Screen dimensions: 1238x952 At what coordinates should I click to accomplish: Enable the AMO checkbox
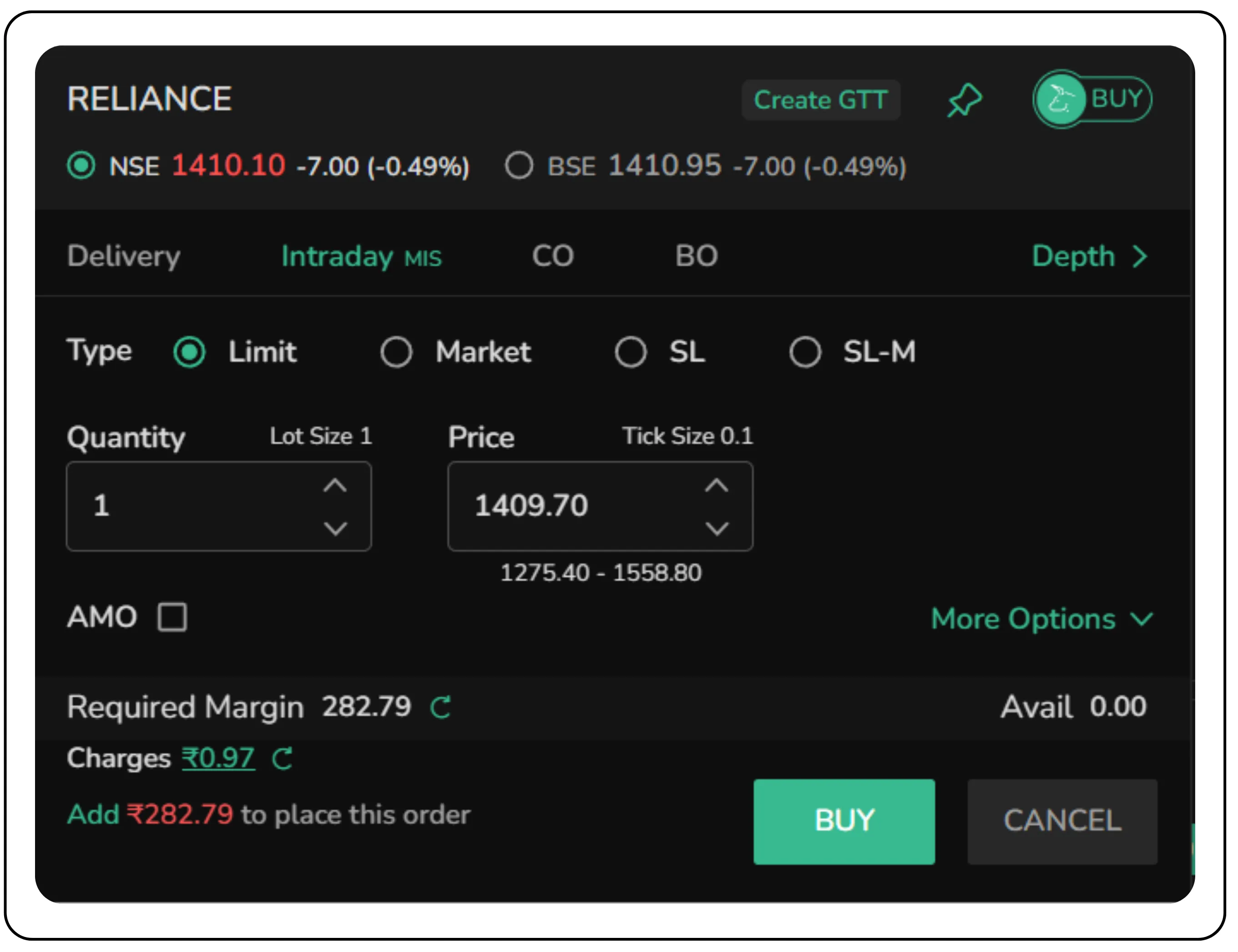coord(172,618)
